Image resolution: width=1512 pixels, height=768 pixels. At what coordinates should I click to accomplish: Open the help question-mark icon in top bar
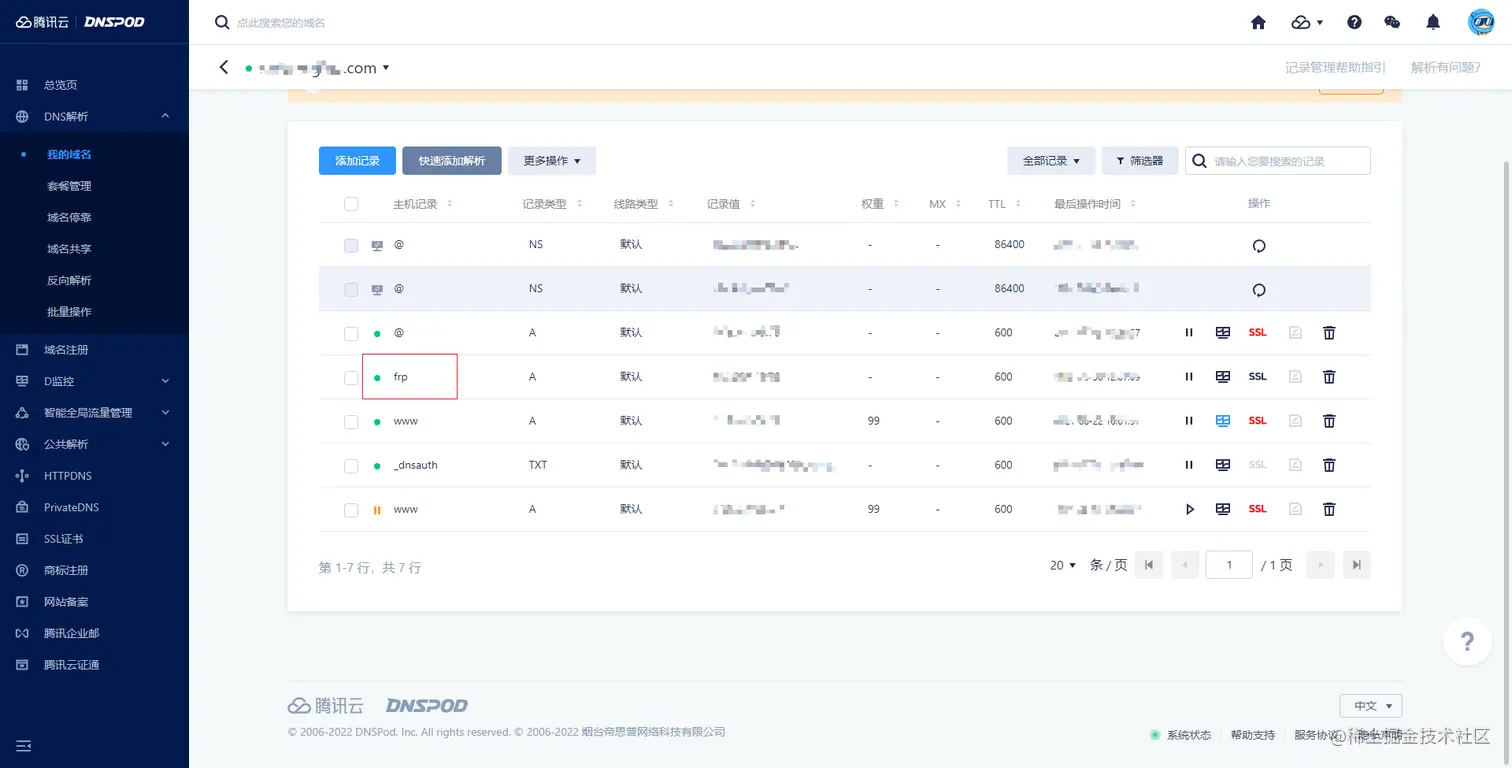click(1354, 22)
